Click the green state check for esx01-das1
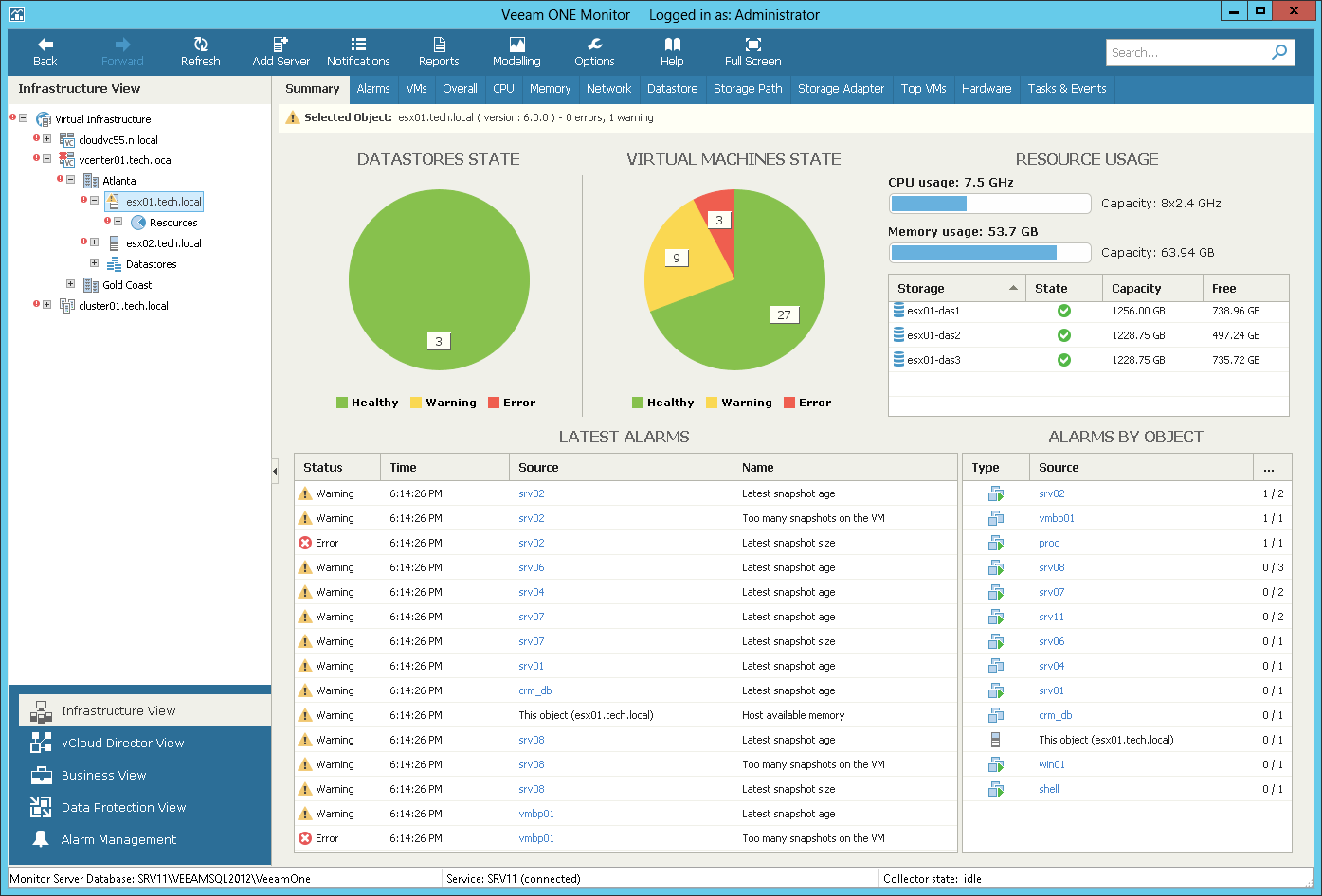Image resolution: width=1322 pixels, height=896 pixels. 1064,311
